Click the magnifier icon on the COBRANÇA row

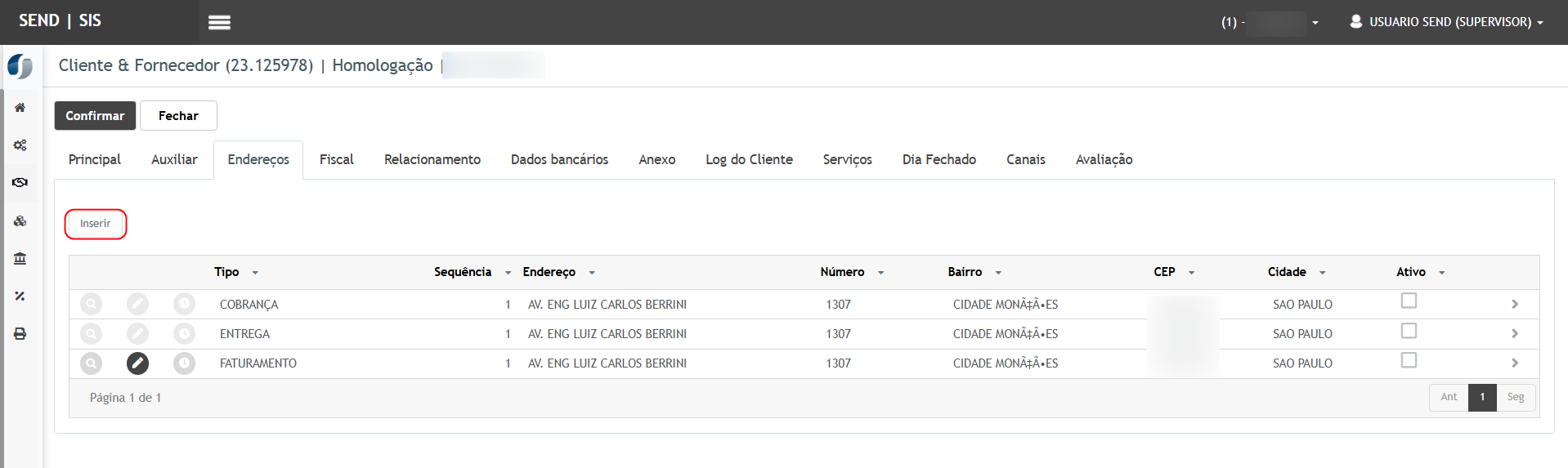pyautogui.click(x=92, y=305)
